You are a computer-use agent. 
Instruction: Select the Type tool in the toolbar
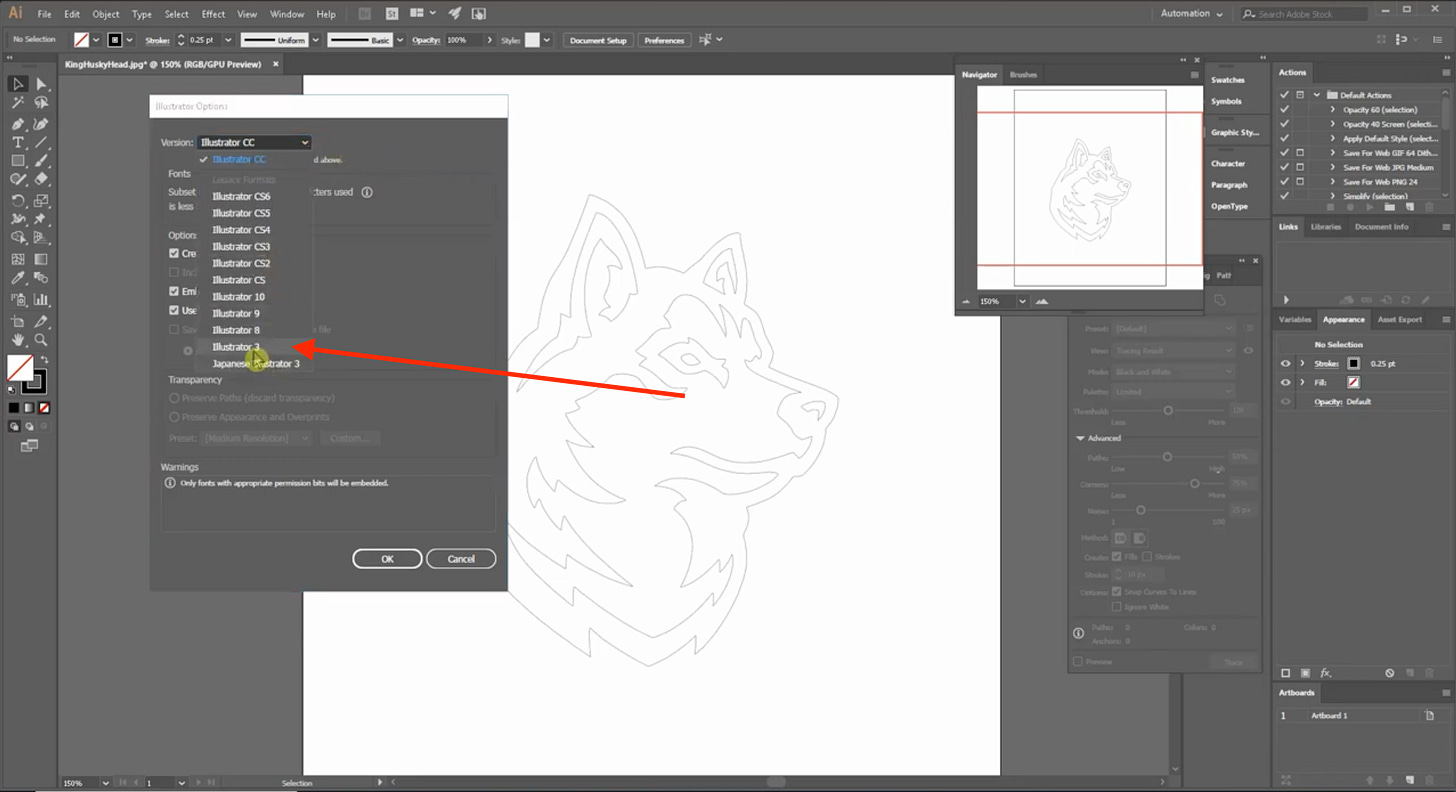point(18,142)
